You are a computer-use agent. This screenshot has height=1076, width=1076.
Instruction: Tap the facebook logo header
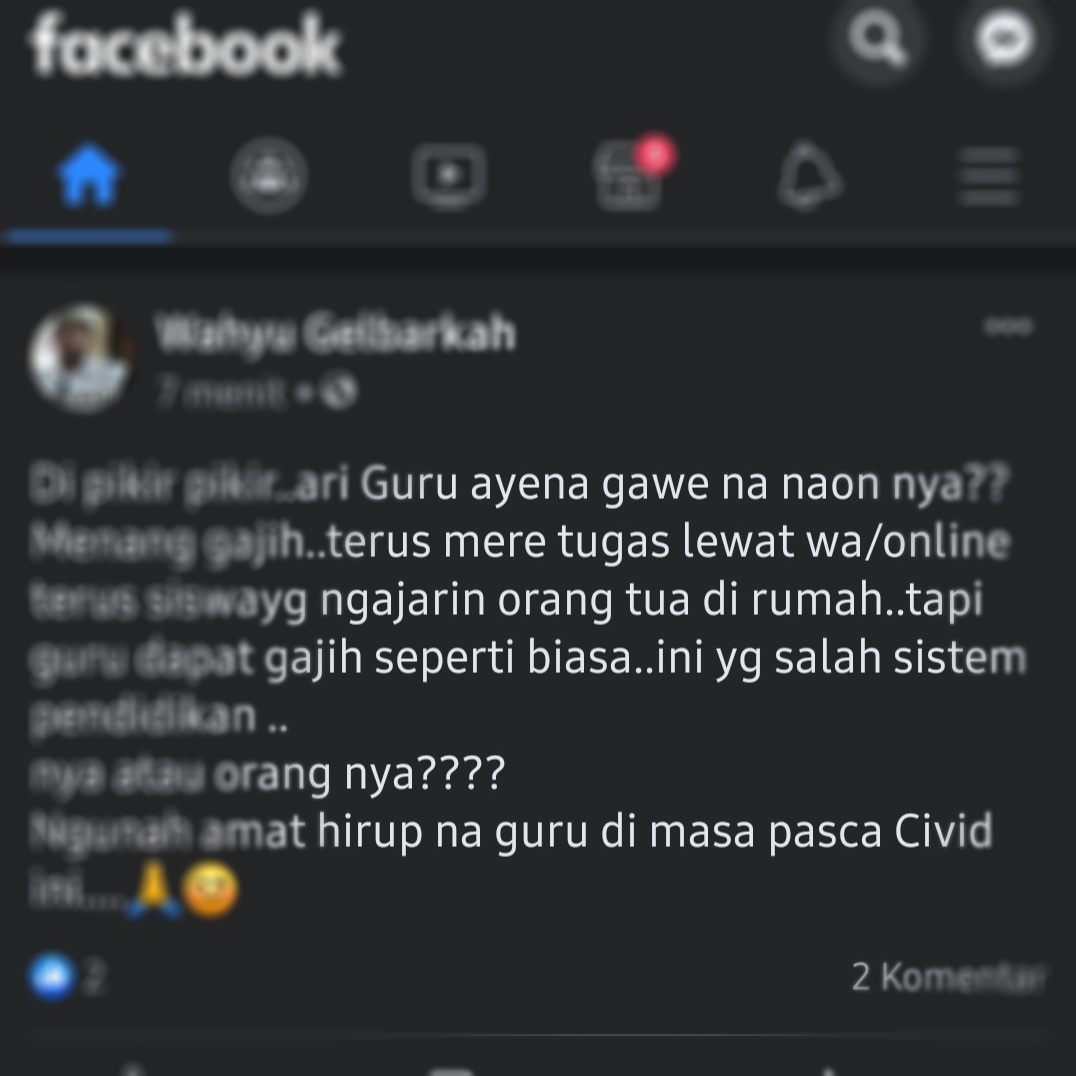click(x=185, y=45)
